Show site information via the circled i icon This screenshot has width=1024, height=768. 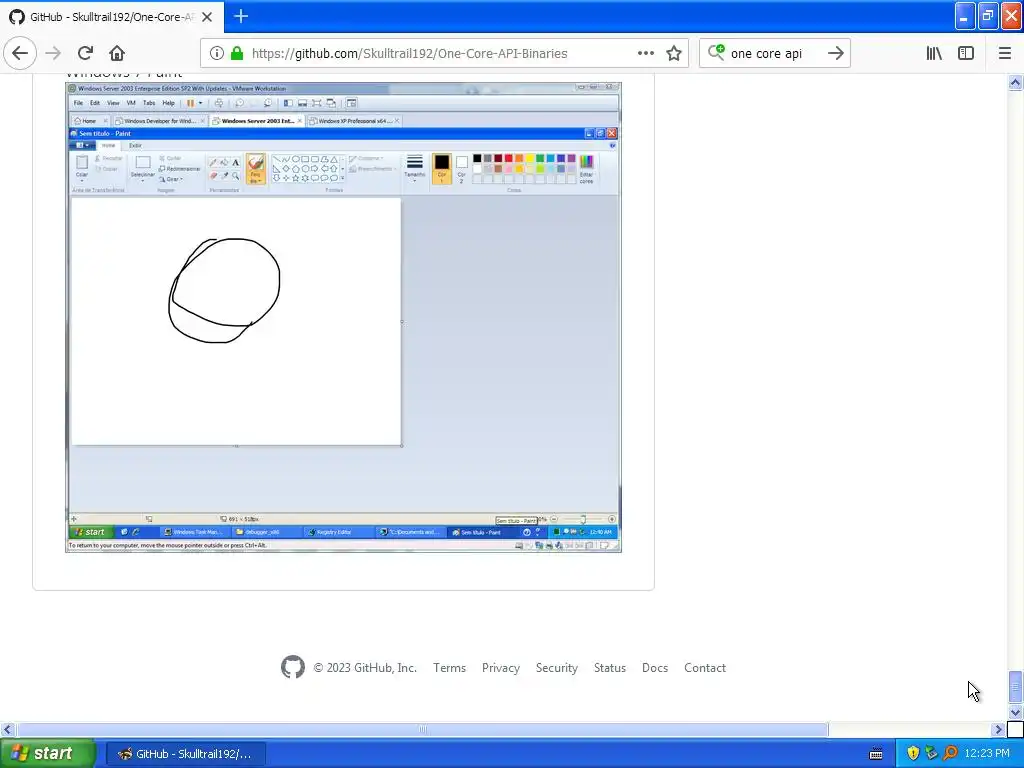(217, 54)
